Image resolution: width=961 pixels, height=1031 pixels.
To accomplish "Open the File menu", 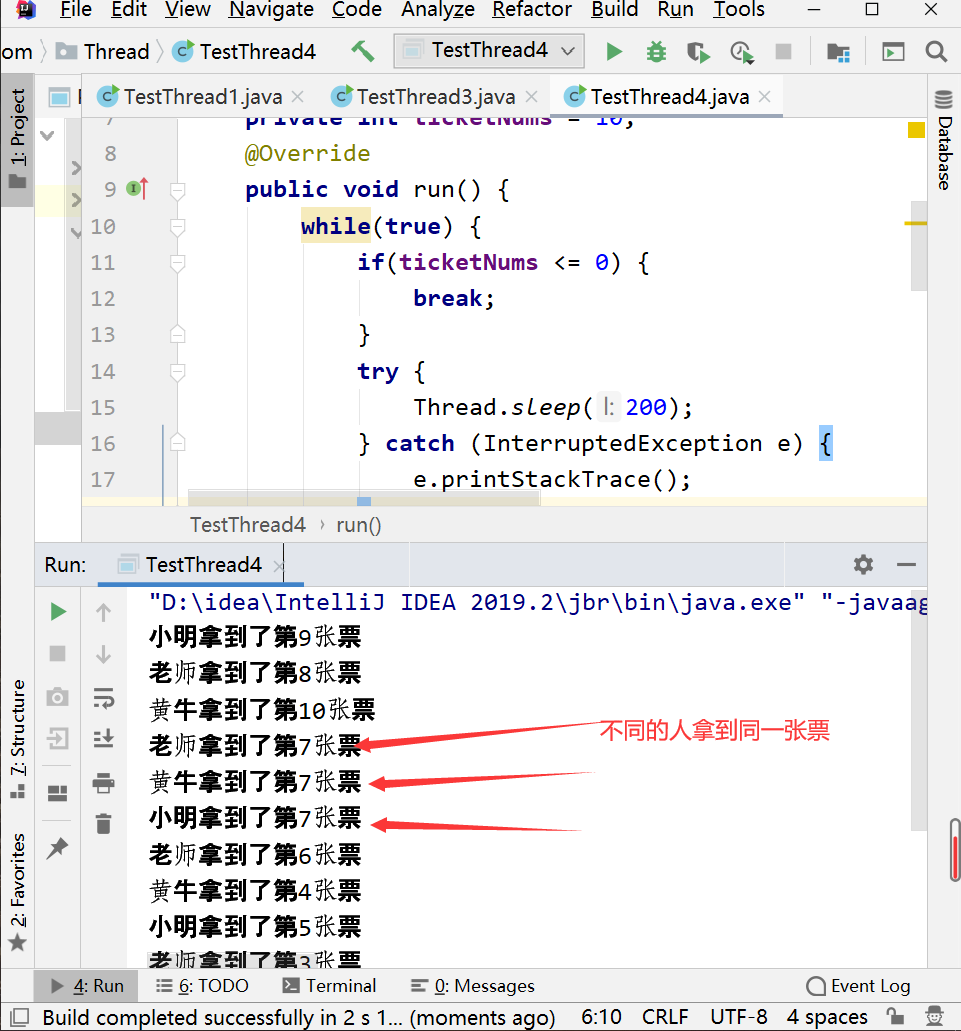I will [x=76, y=10].
